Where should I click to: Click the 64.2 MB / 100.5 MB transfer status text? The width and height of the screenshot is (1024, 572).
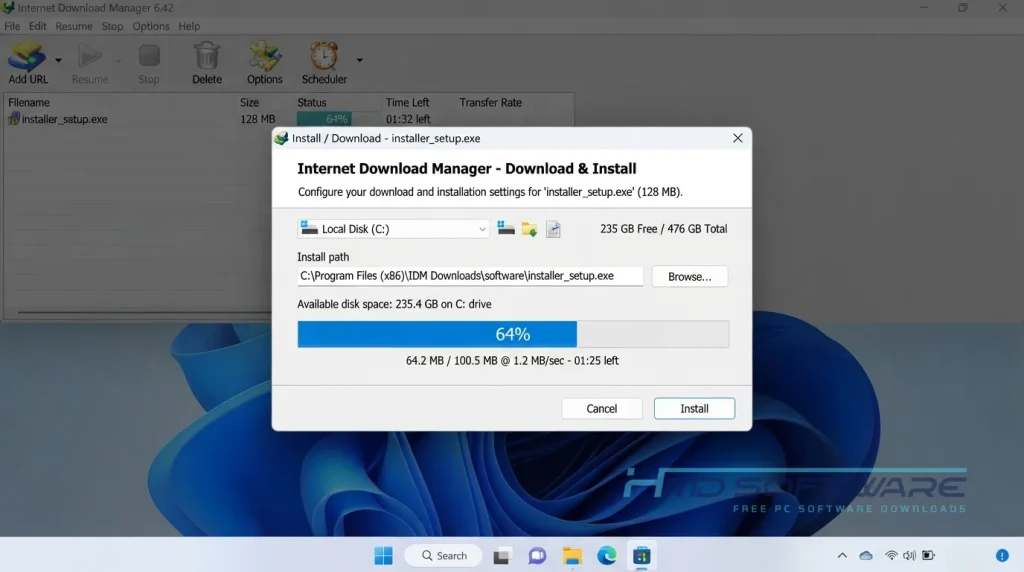point(512,360)
